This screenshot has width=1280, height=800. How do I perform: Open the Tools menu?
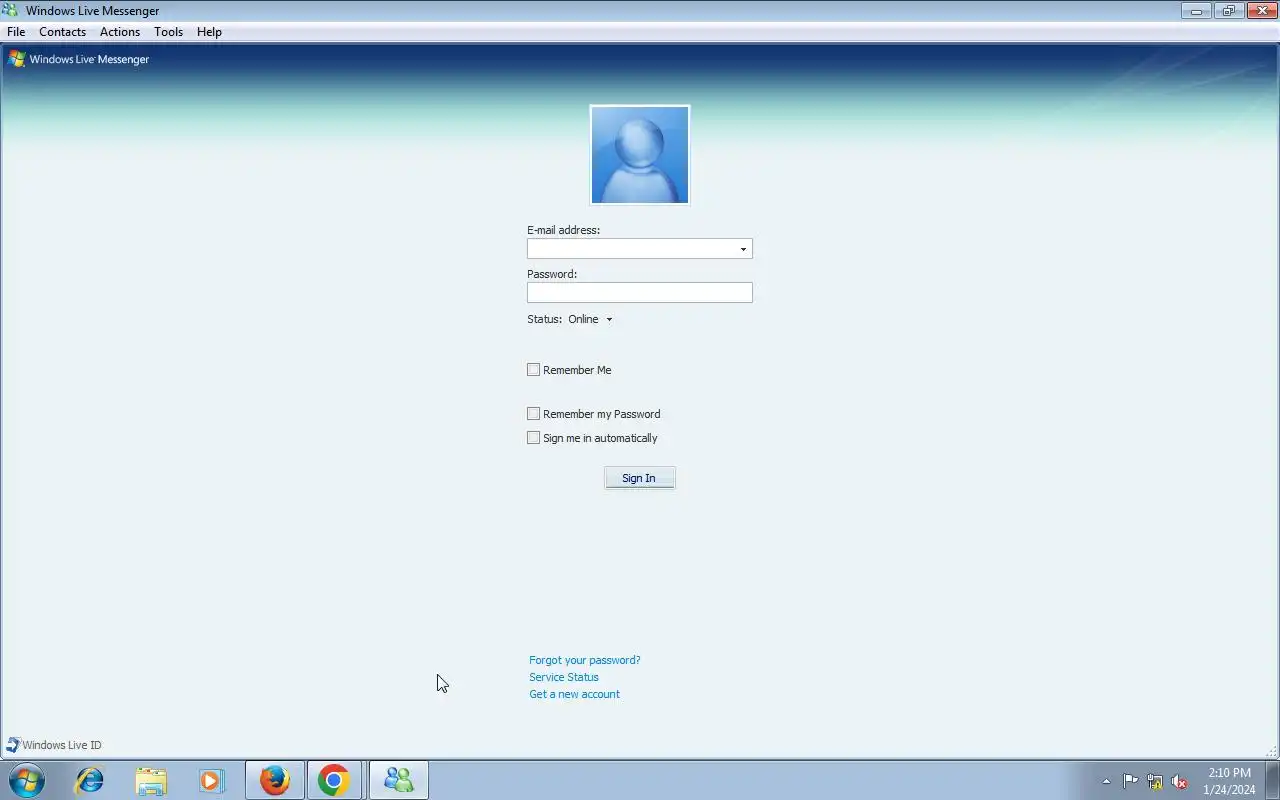click(x=169, y=32)
